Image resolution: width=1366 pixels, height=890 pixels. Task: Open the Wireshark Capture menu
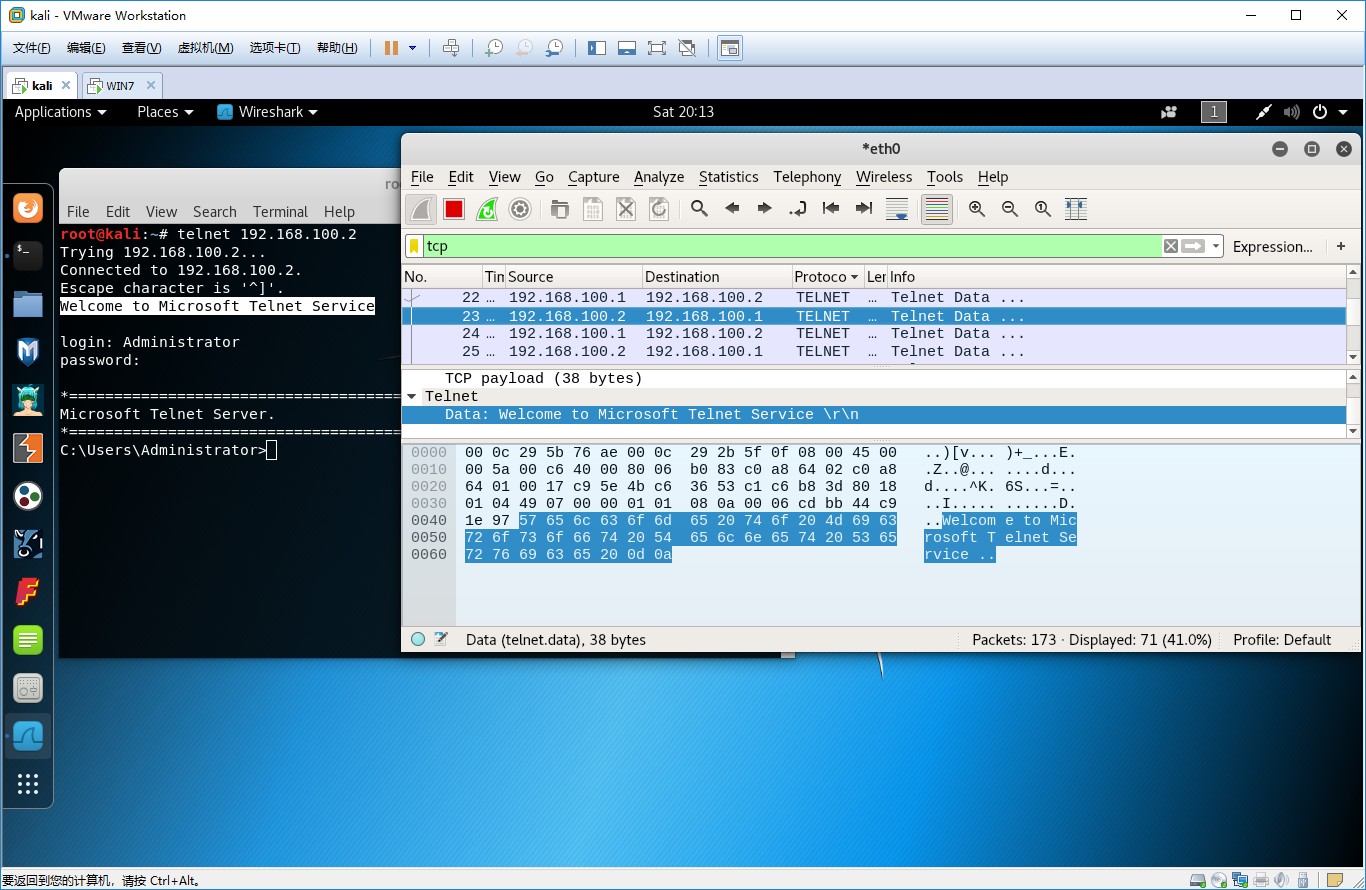pos(594,177)
